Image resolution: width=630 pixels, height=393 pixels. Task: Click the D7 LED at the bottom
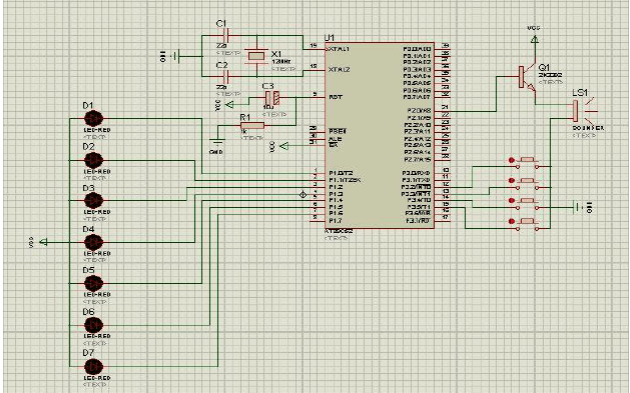pos(94,366)
